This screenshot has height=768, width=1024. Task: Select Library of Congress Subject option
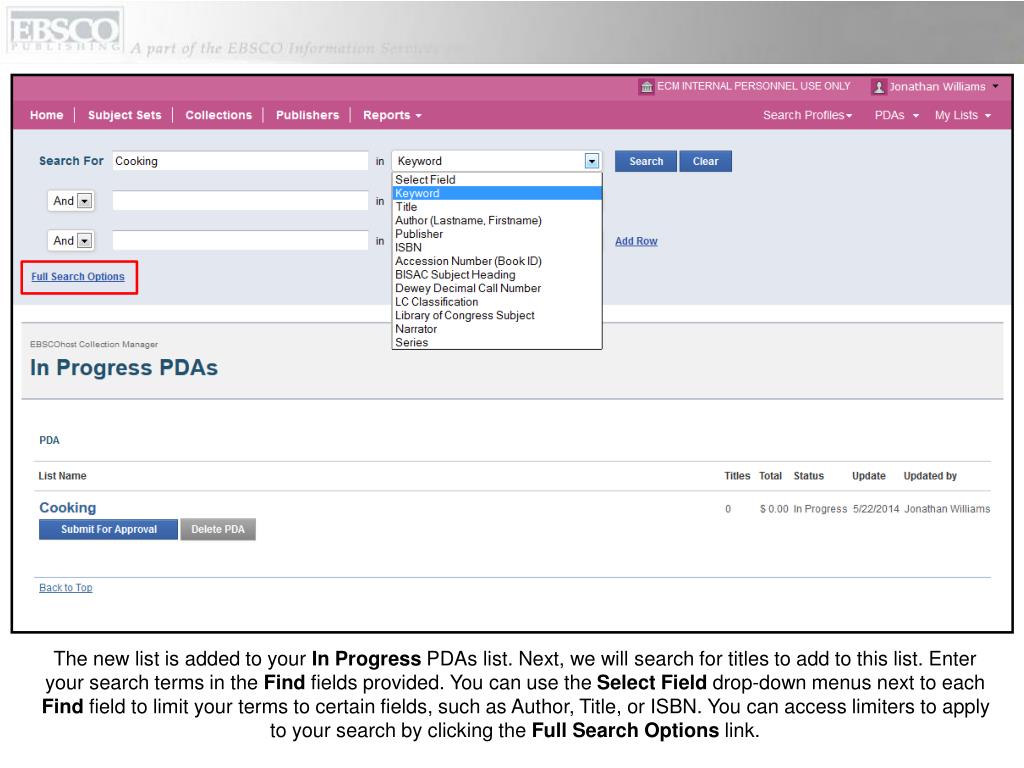click(x=496, y=315)
